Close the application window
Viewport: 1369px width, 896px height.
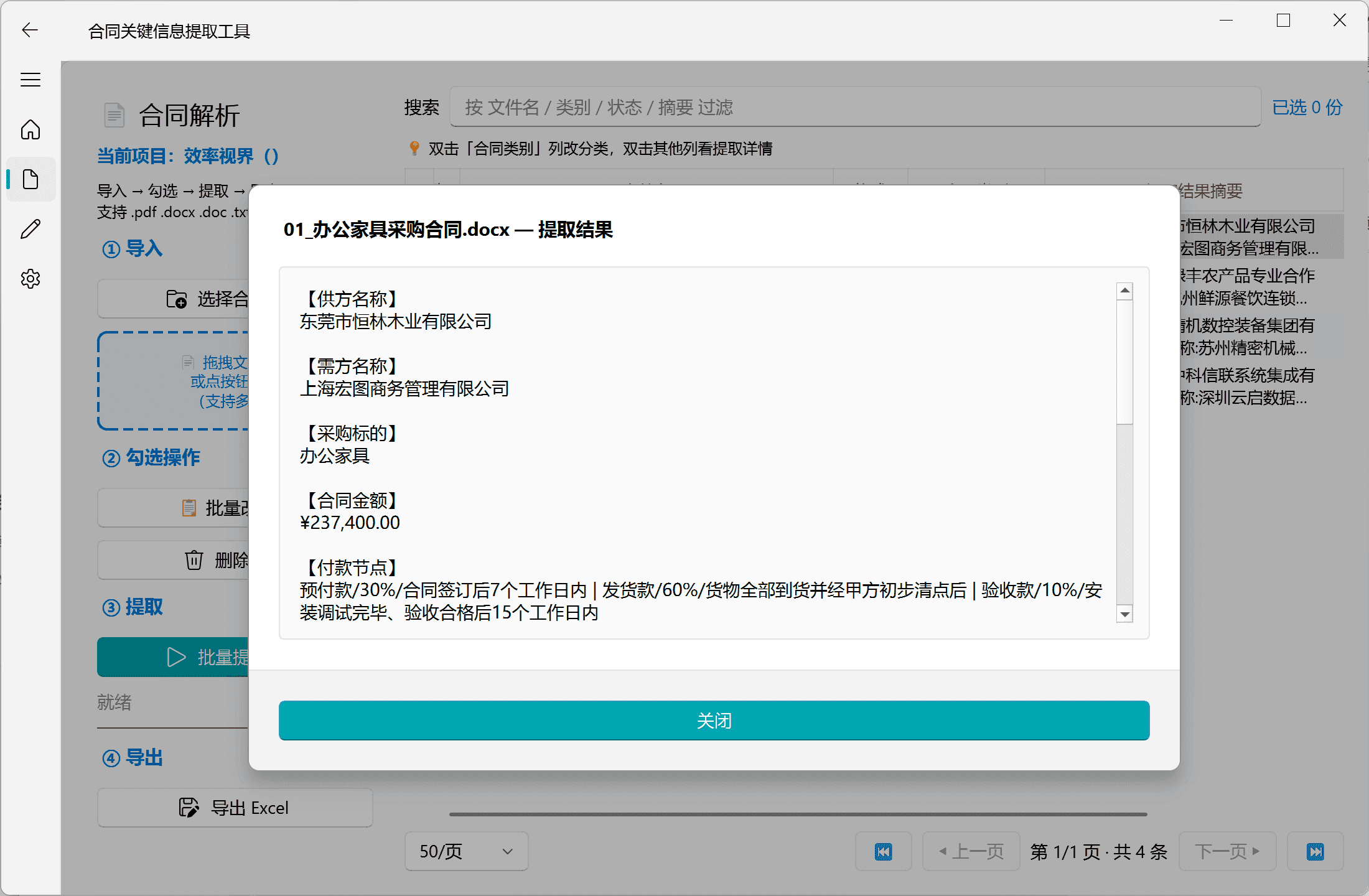coord(1340,21)
